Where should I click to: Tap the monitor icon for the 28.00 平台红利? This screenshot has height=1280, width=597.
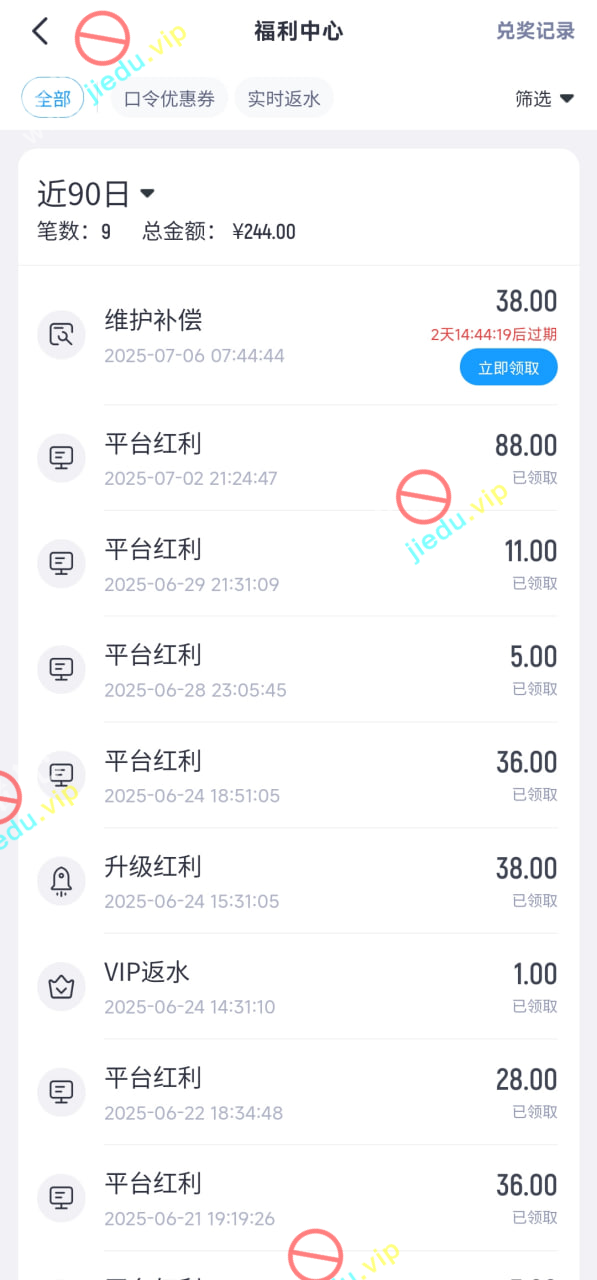62,1092
